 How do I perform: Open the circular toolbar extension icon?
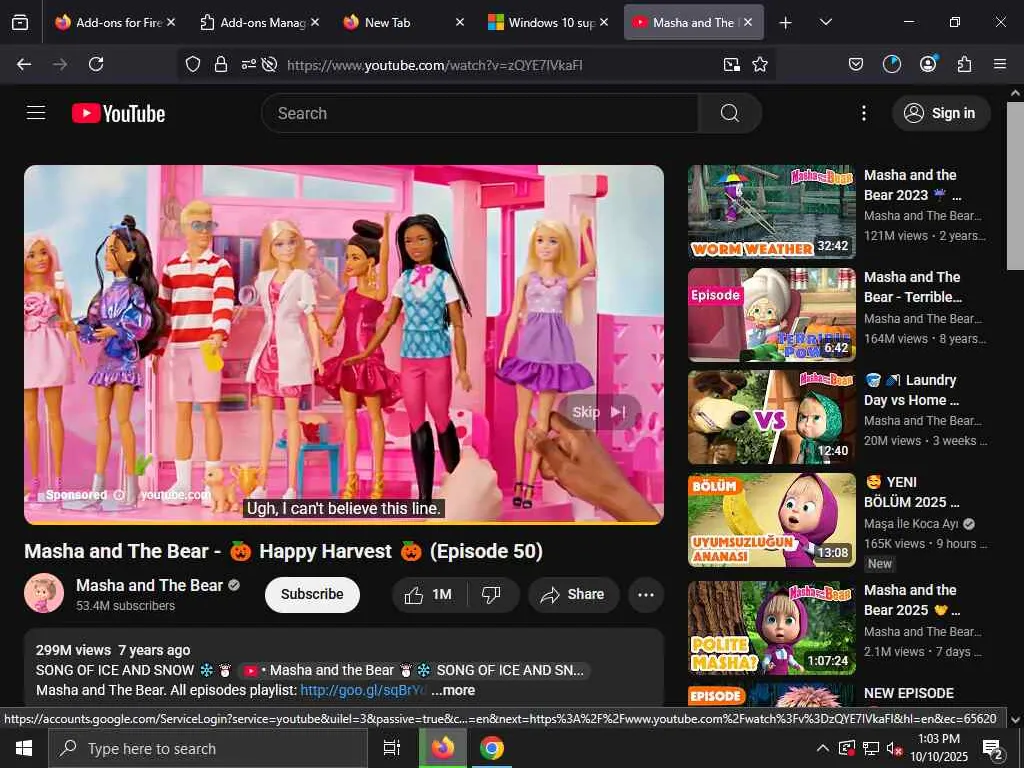pyautogui.click(x=891, y=64)
